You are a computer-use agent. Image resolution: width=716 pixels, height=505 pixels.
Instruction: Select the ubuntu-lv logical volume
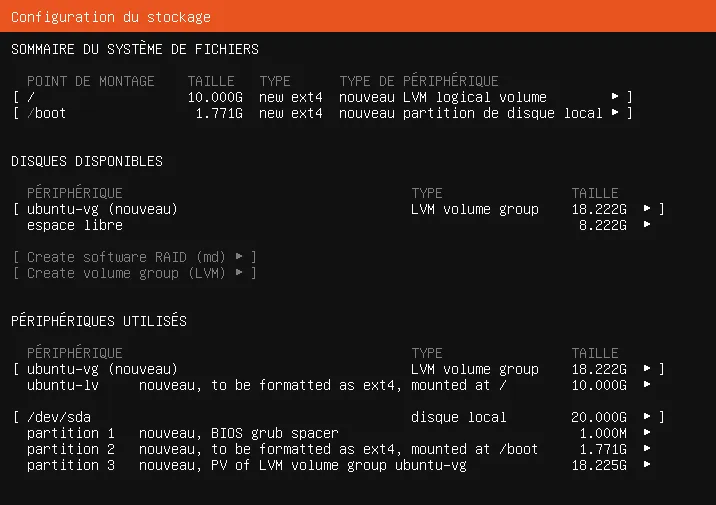pyautogui.click(x=338, y=385)
